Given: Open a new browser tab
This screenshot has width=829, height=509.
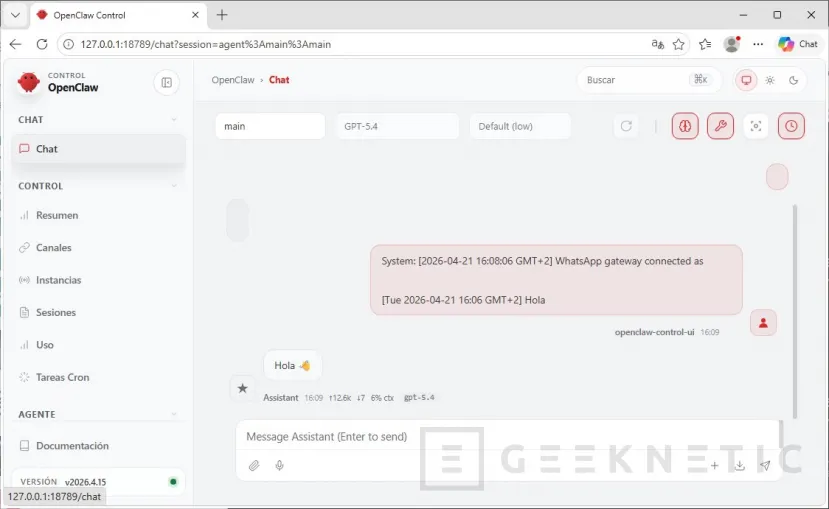Looking at the screenshot, I should pyautogui.click(x=222, y=15).
